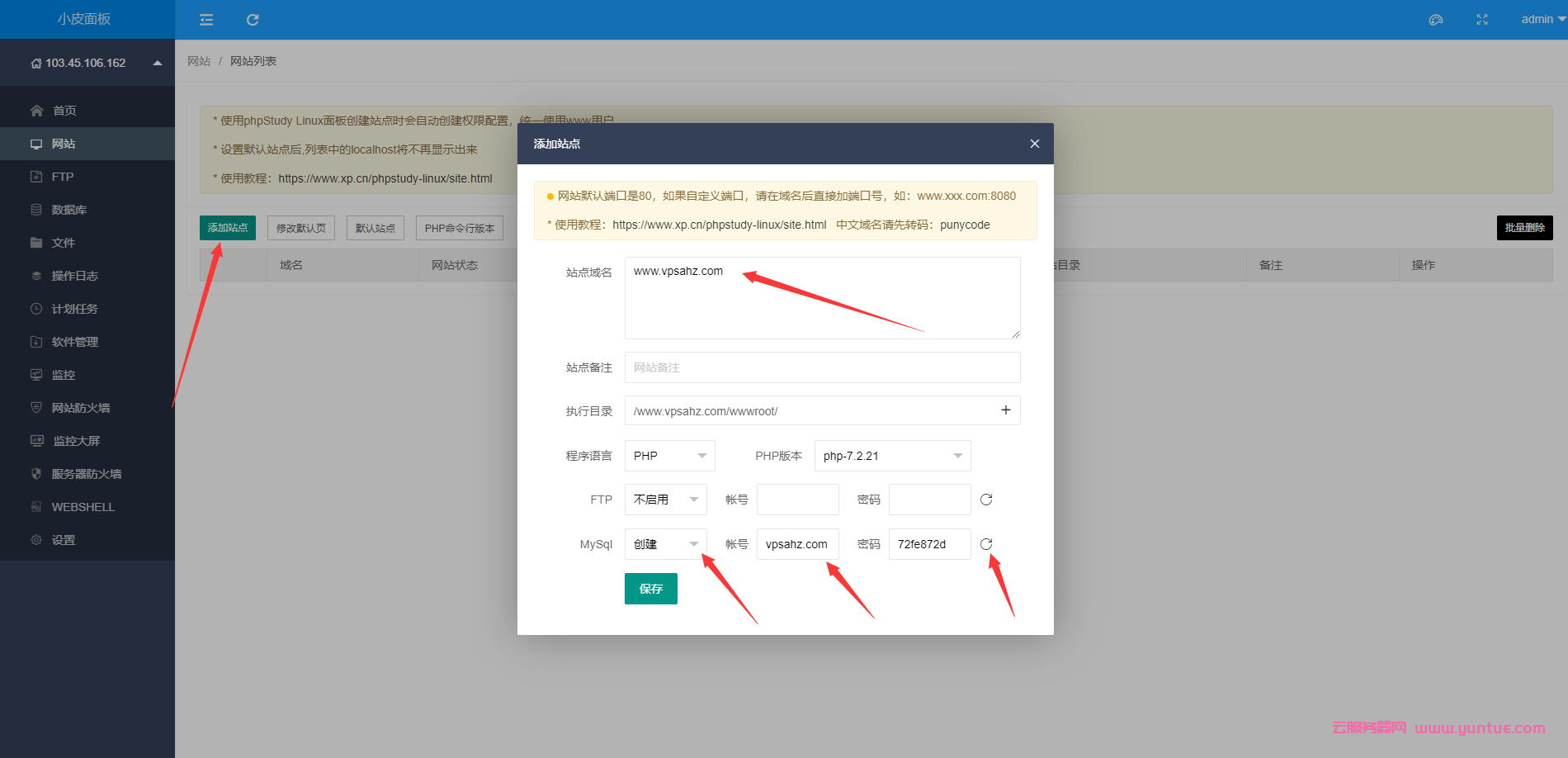Expand the PHP version php-7.2.21 dropdown
The height and width of the screenshot is (758, 1568).
(892, 456)
